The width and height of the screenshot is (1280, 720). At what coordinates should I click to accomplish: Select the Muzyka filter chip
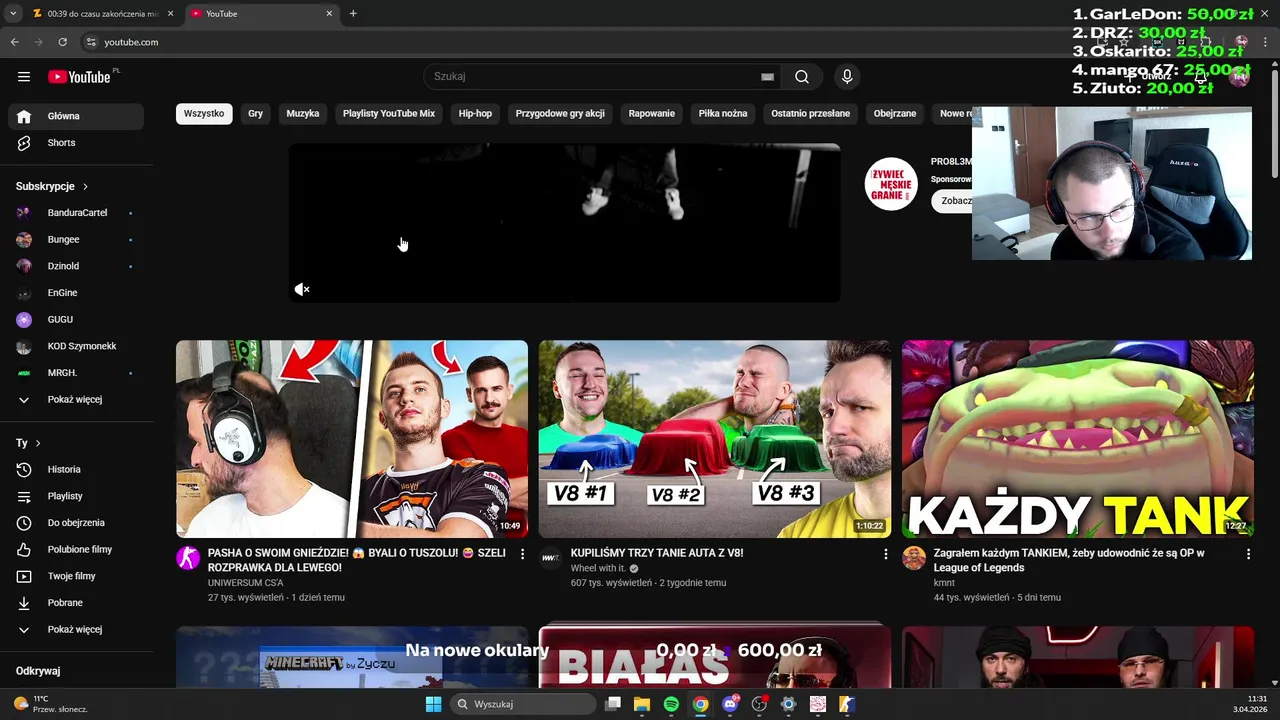[303, 114]
